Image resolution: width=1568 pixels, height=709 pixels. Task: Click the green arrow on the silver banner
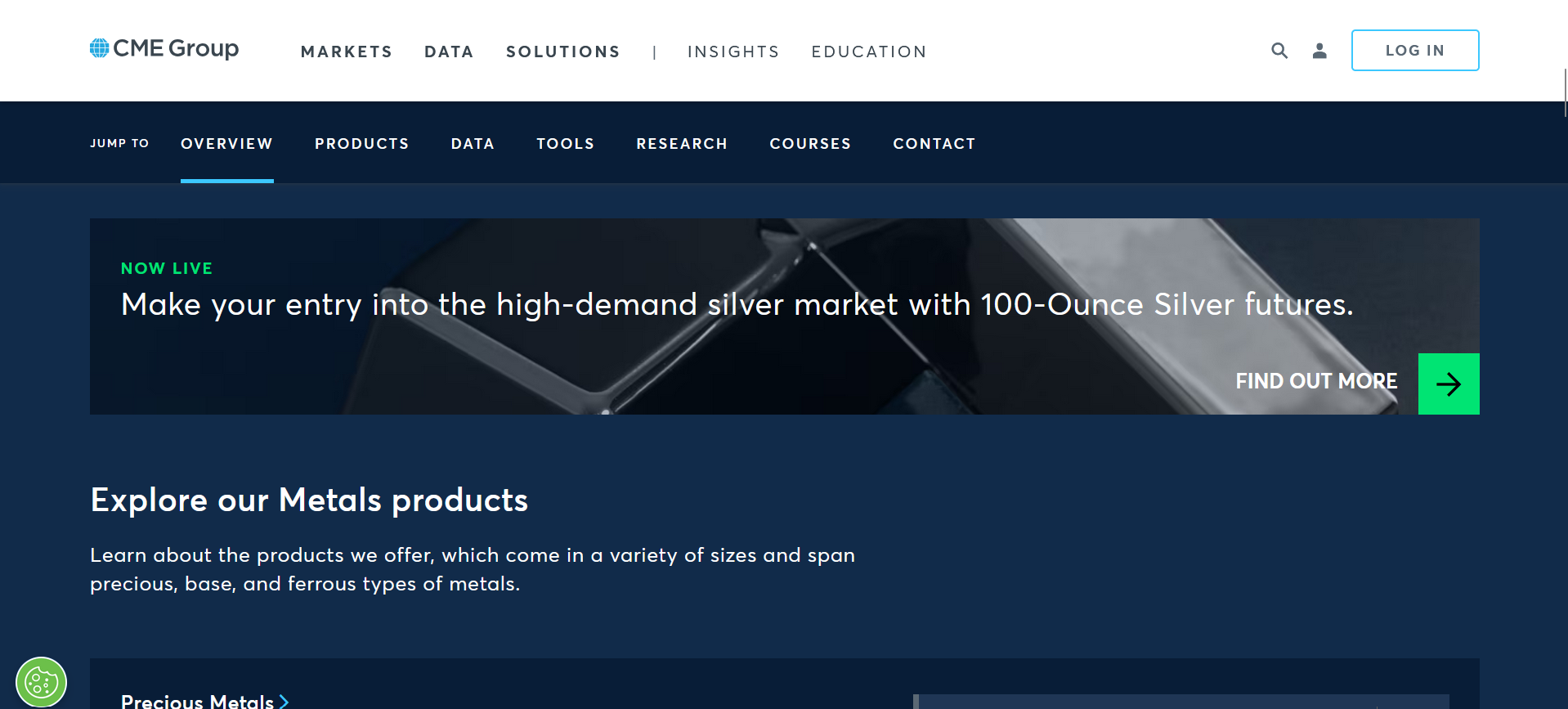tap(1449, 384)
